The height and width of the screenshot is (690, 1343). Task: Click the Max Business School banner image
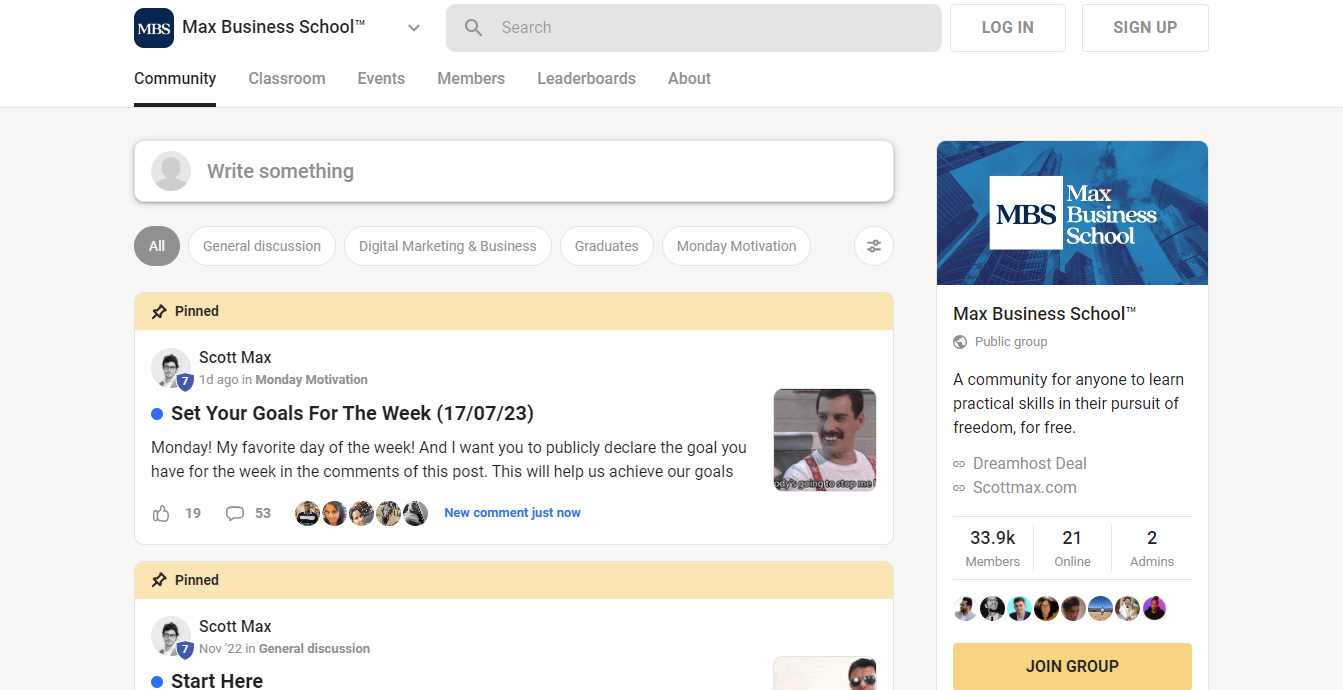click(x=1072, y=213)
